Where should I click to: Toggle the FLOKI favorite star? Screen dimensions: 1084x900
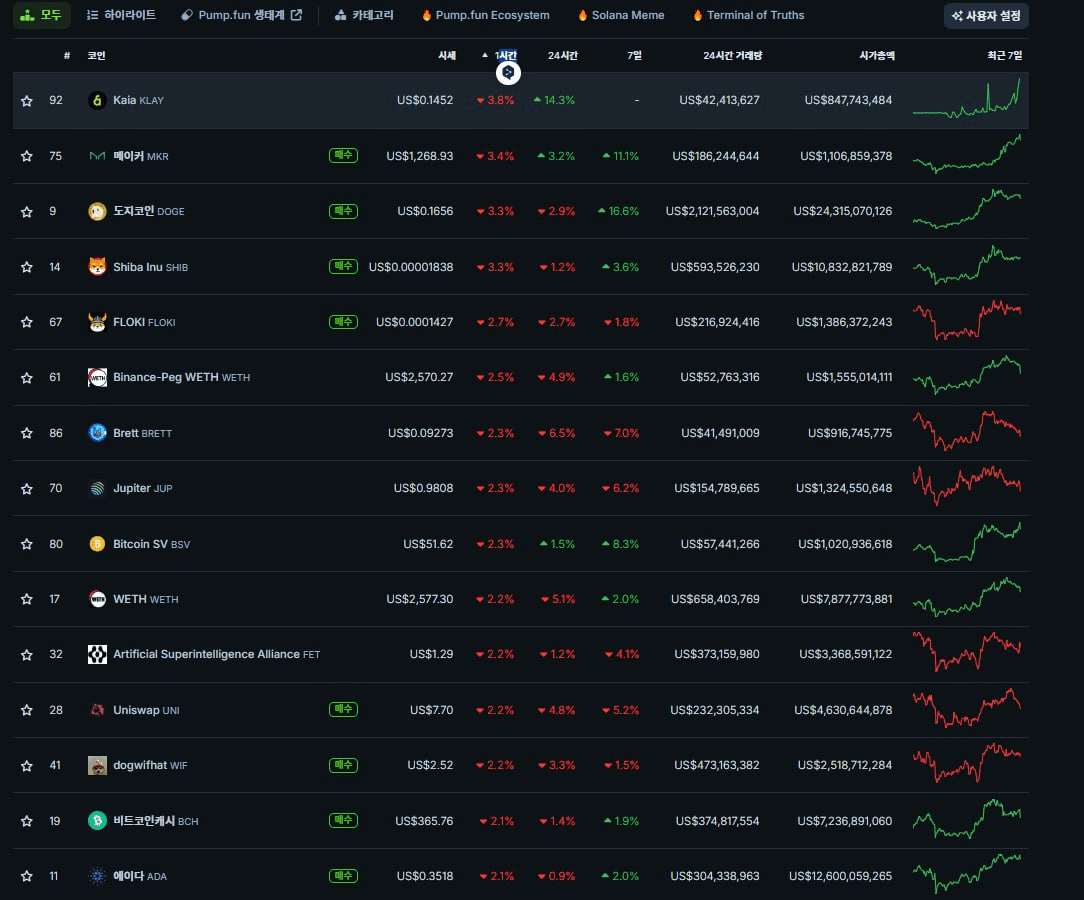(27, 322)
